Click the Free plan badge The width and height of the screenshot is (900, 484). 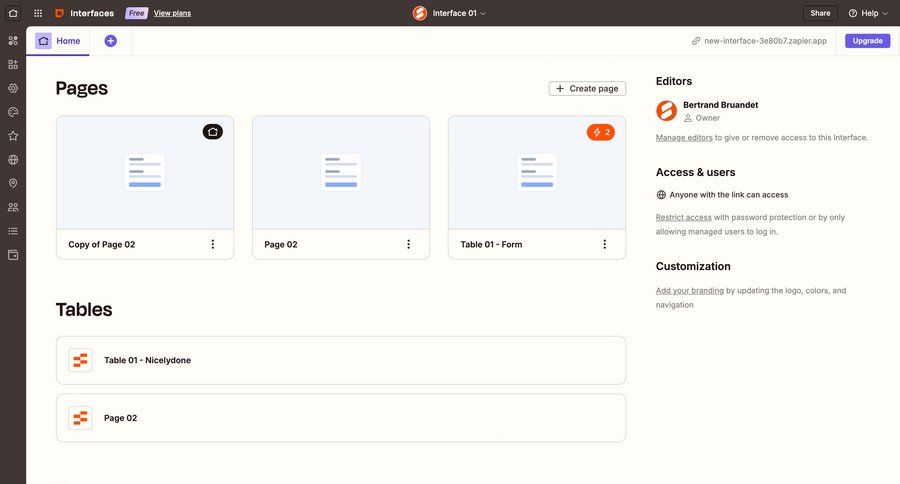(137, 13)
